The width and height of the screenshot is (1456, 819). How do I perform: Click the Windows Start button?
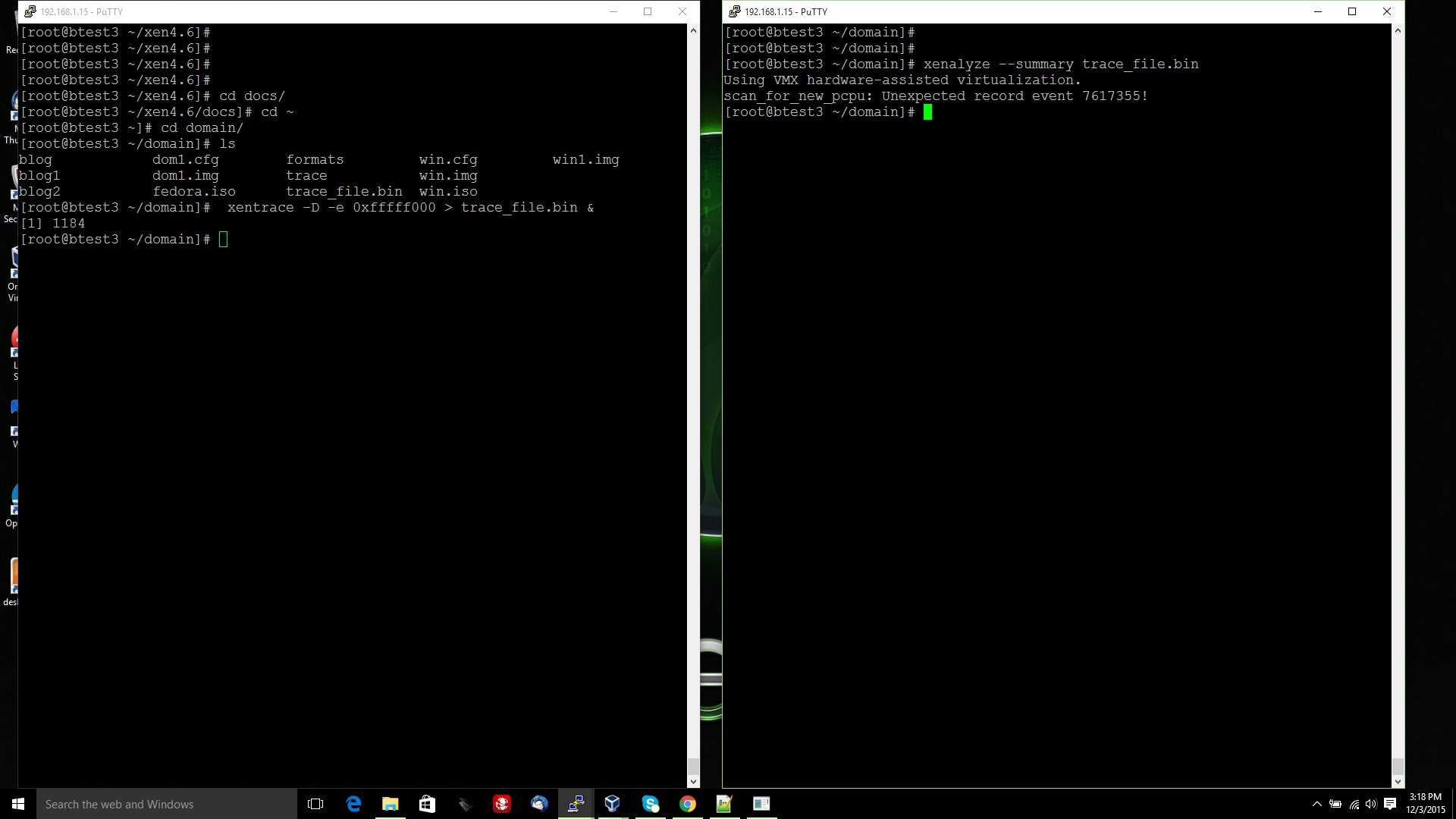click(18, 804)
